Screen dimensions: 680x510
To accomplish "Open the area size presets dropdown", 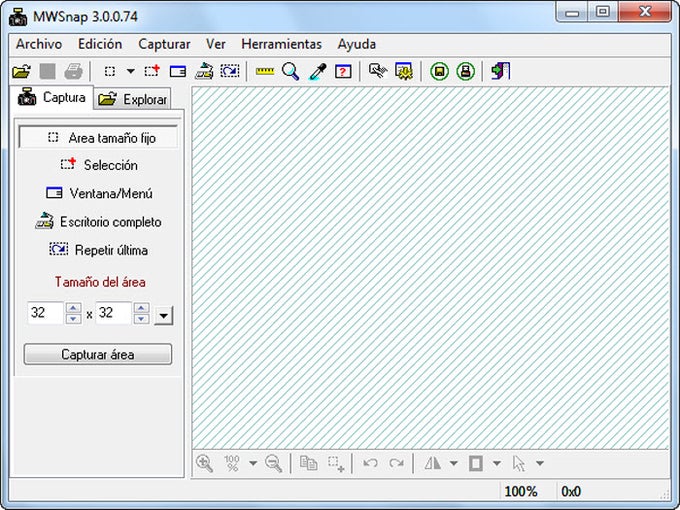I will (x=163, y=315).
